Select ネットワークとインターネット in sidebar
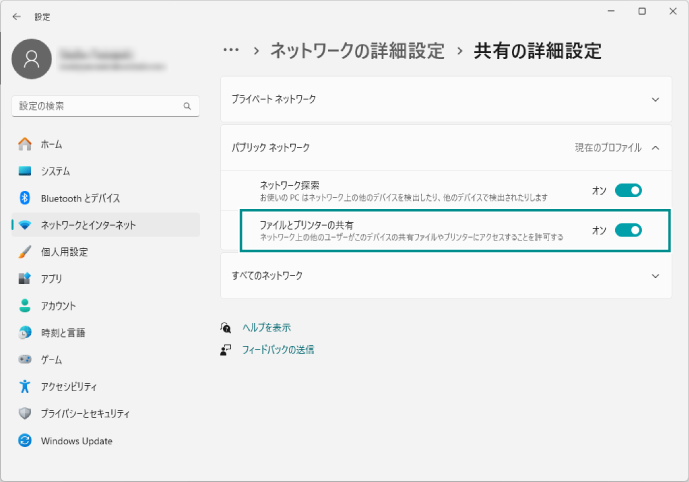The height and width of the screenshot is (482, 689). [x=88, y=225]
